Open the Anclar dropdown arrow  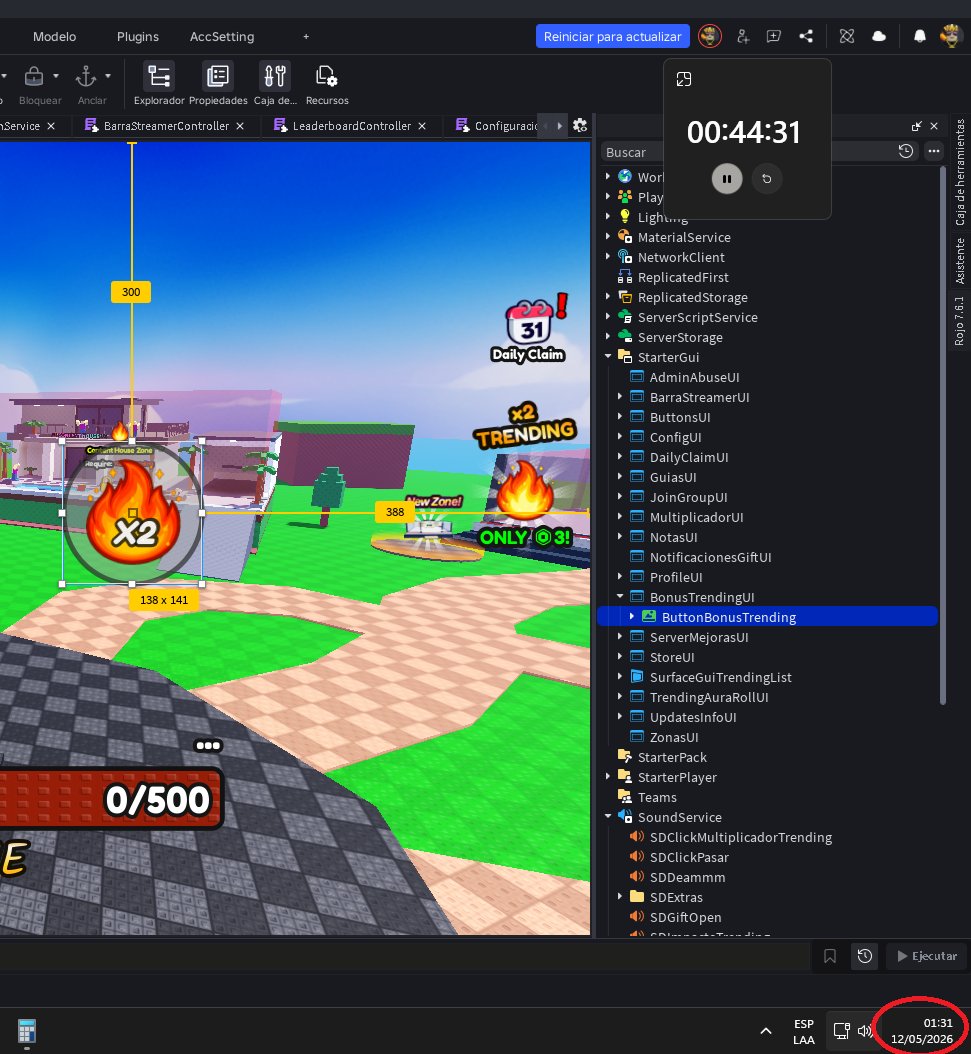[x=108, y=76]
